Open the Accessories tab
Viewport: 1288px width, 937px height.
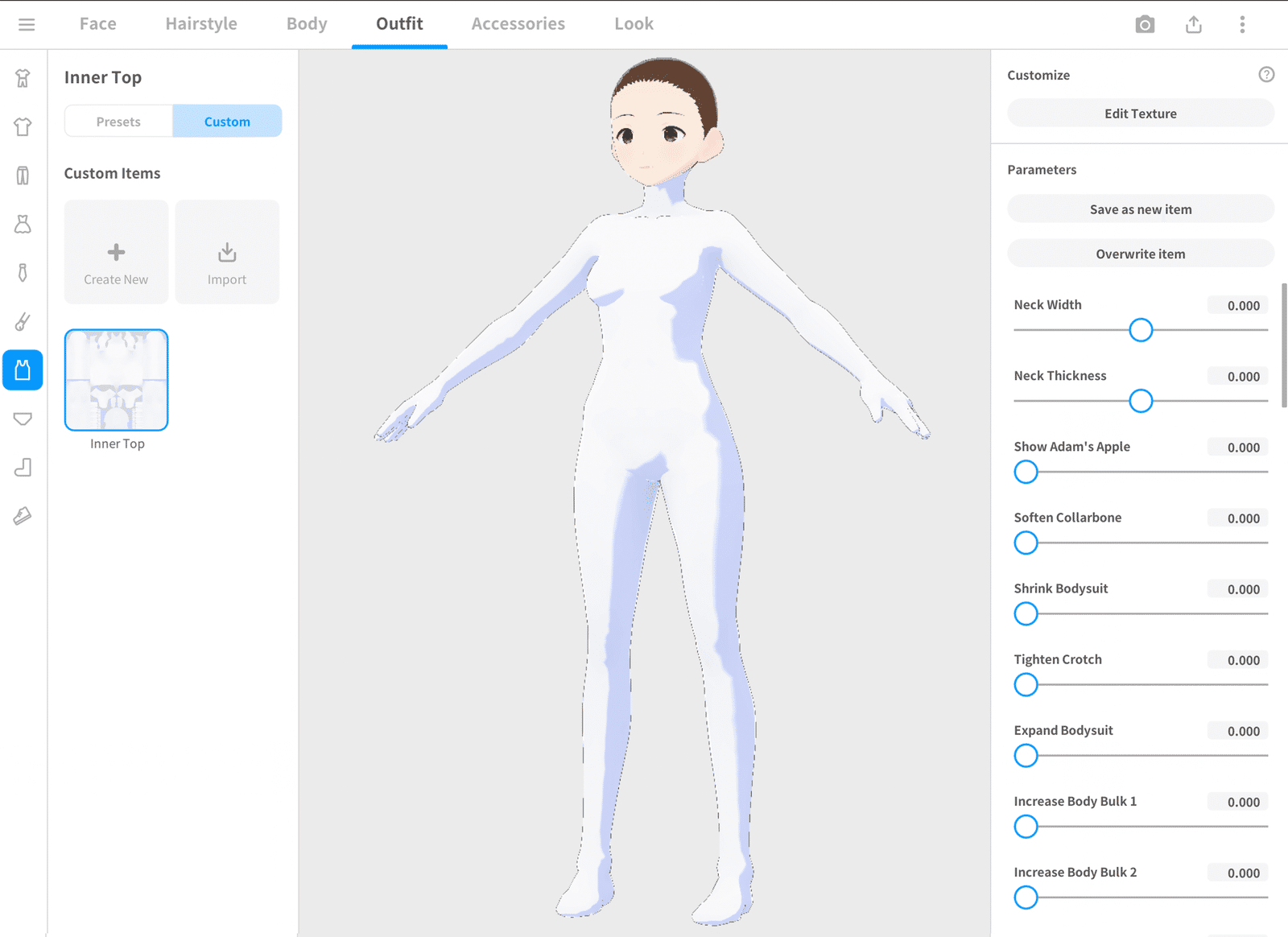click(x=518, y=24)
